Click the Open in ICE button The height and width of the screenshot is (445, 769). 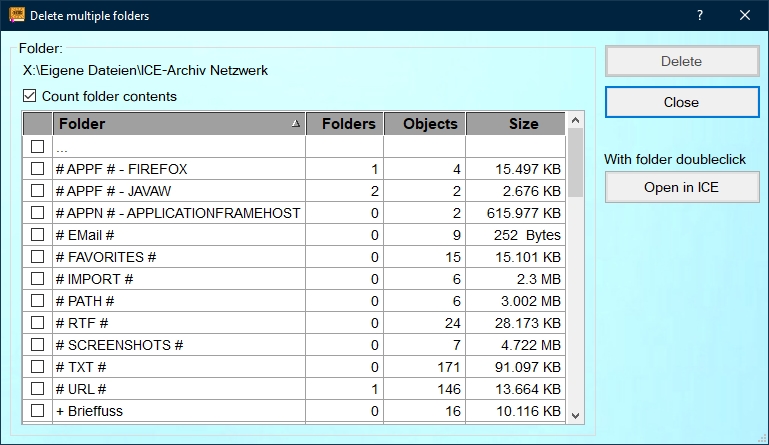[x=681, y=187]
